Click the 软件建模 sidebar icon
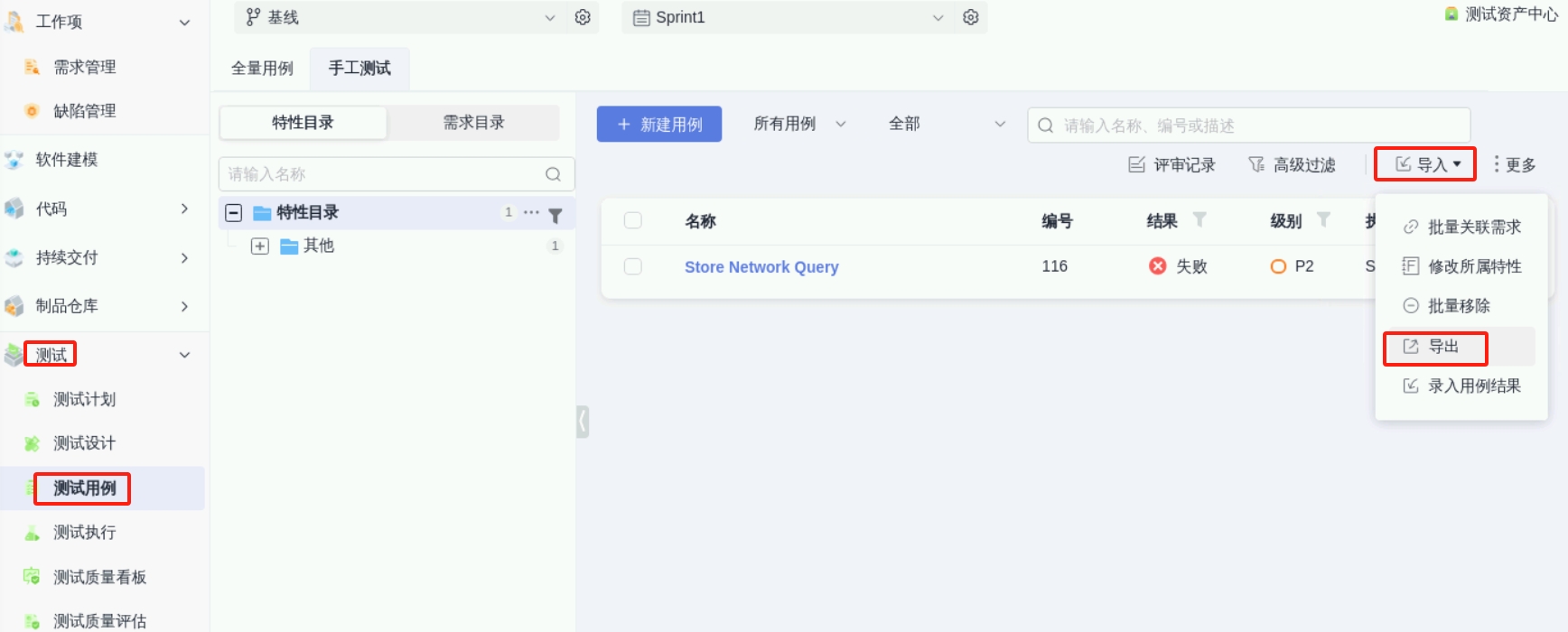Viewport: 1568px width, 632px height. [x=14, y=160]
